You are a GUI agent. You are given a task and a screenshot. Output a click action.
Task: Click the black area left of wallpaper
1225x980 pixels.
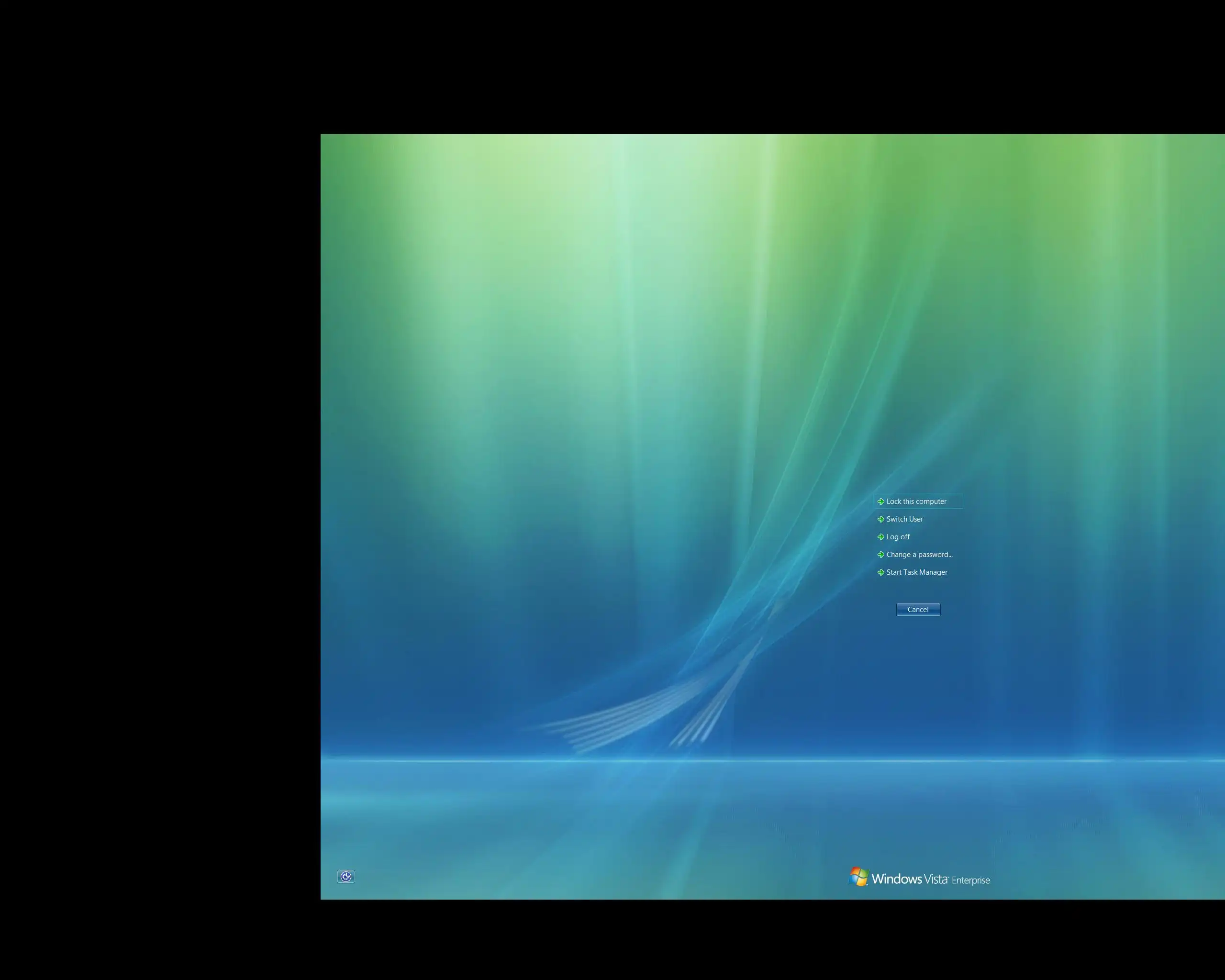click(159, 512)
